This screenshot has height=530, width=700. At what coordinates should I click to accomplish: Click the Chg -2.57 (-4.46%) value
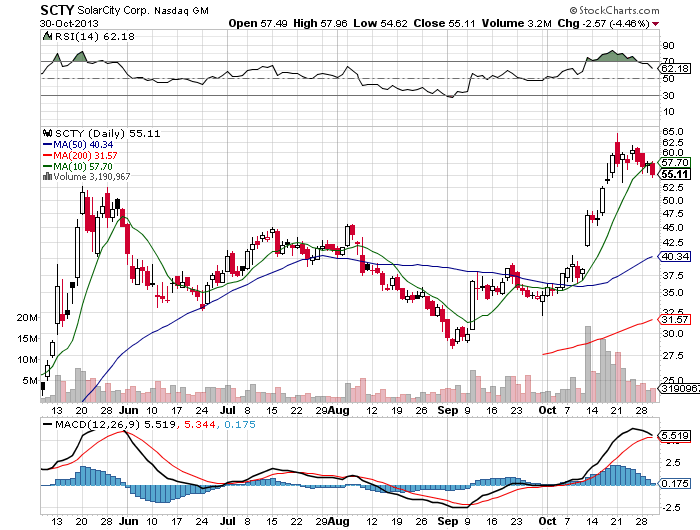pyautogui.click(x=603, y=23)
